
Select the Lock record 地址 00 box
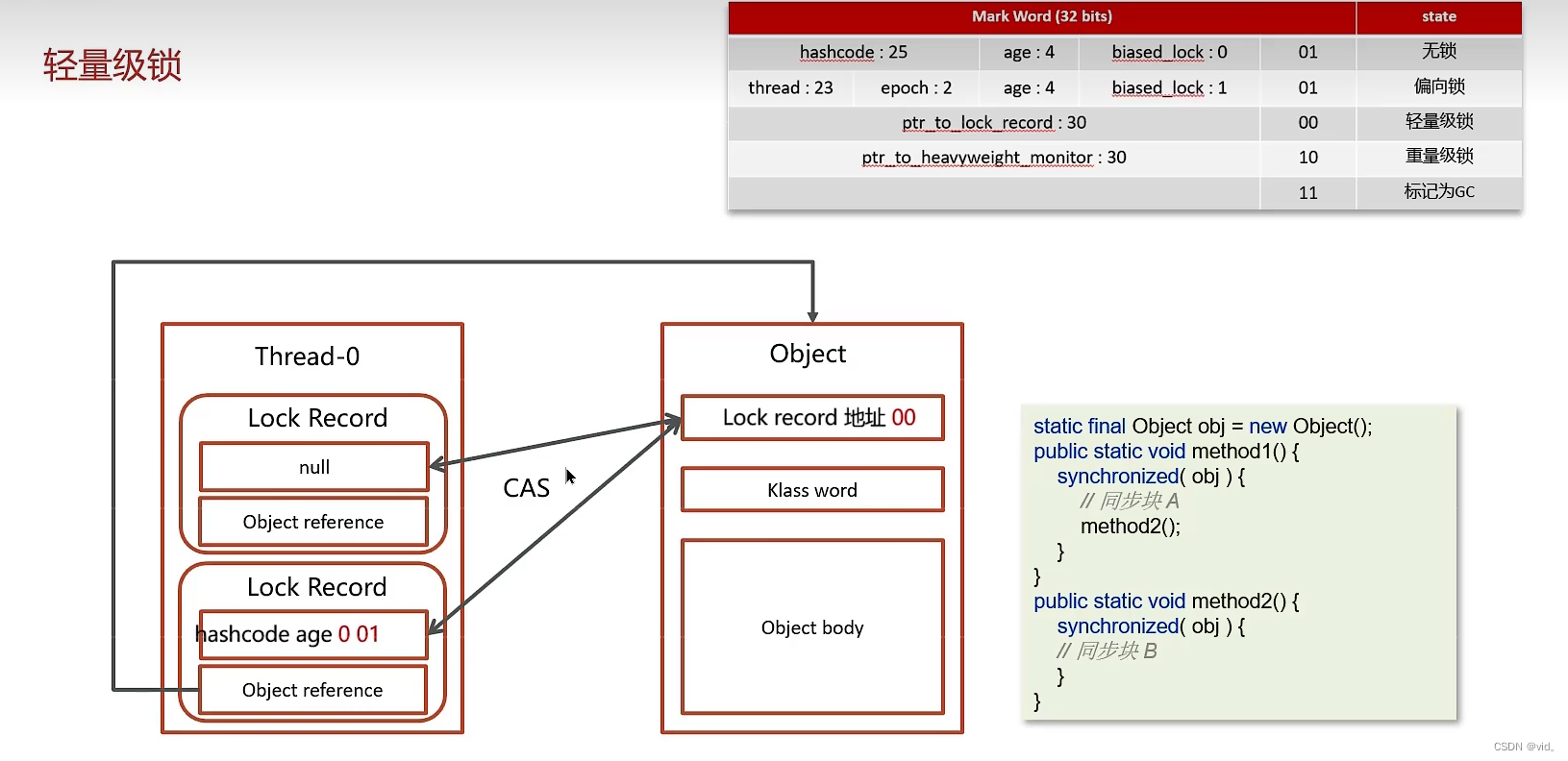(x=813, y=418)
